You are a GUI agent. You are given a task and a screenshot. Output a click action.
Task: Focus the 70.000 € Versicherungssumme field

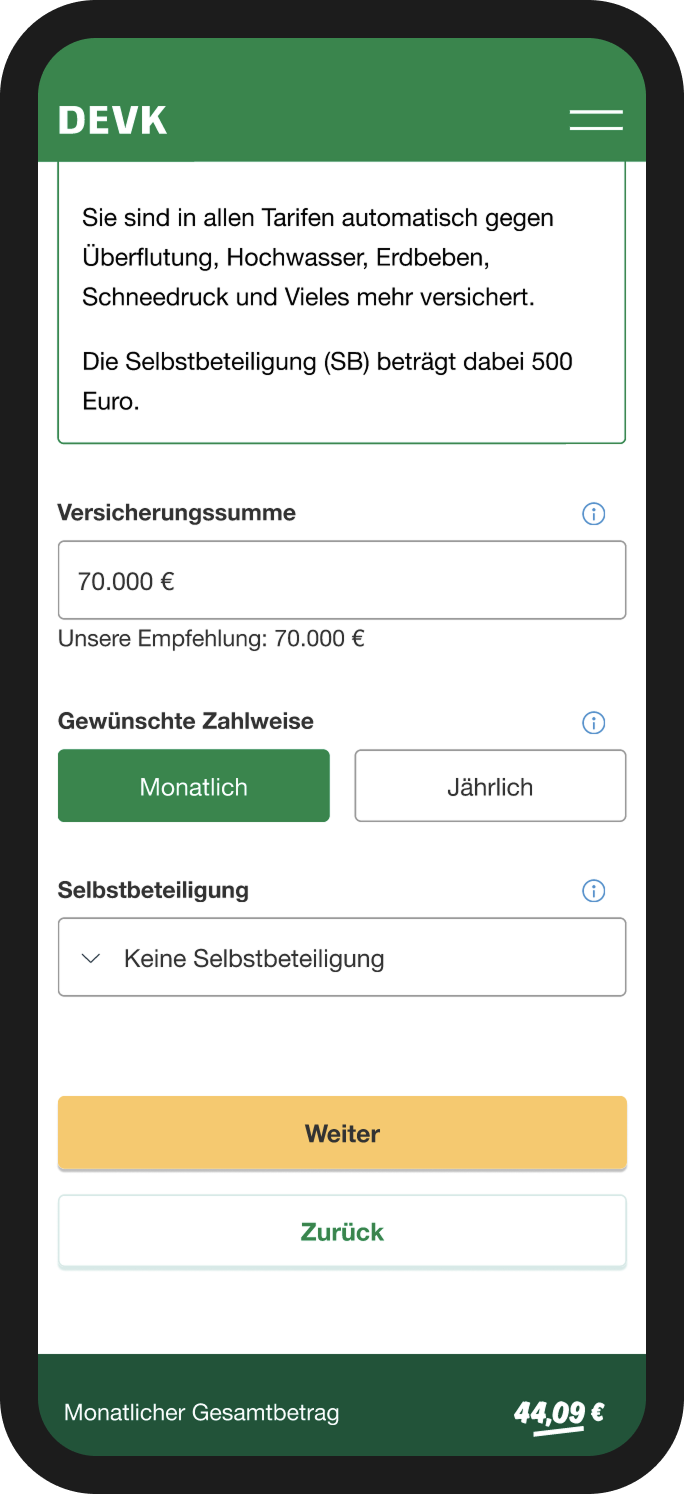[342, 581]
